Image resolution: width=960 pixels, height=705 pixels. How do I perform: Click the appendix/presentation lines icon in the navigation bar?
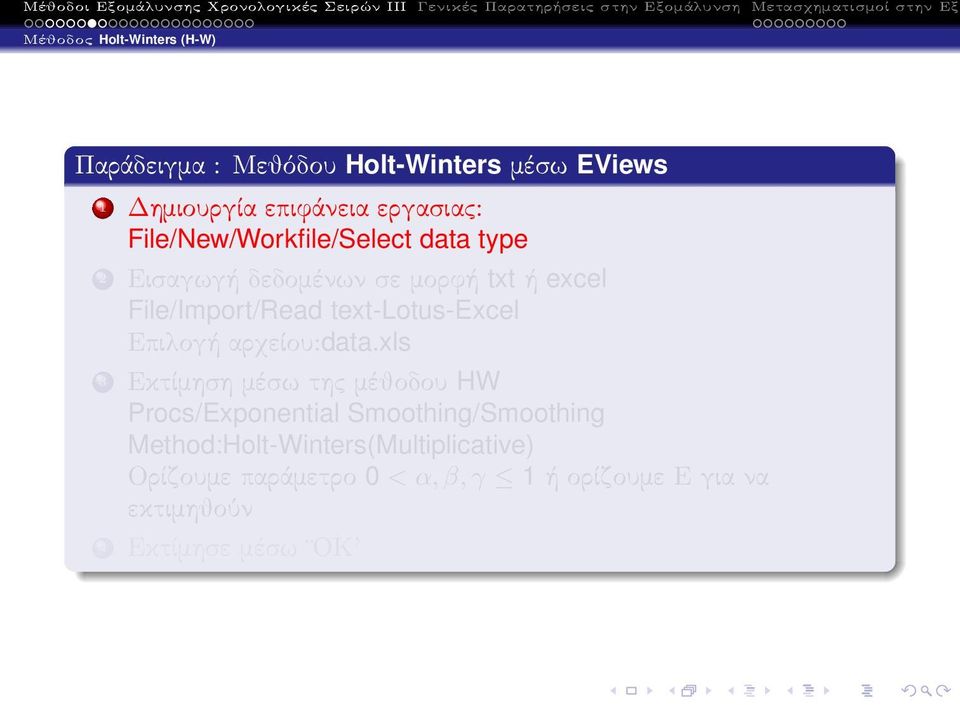click(x=867, y=691)
